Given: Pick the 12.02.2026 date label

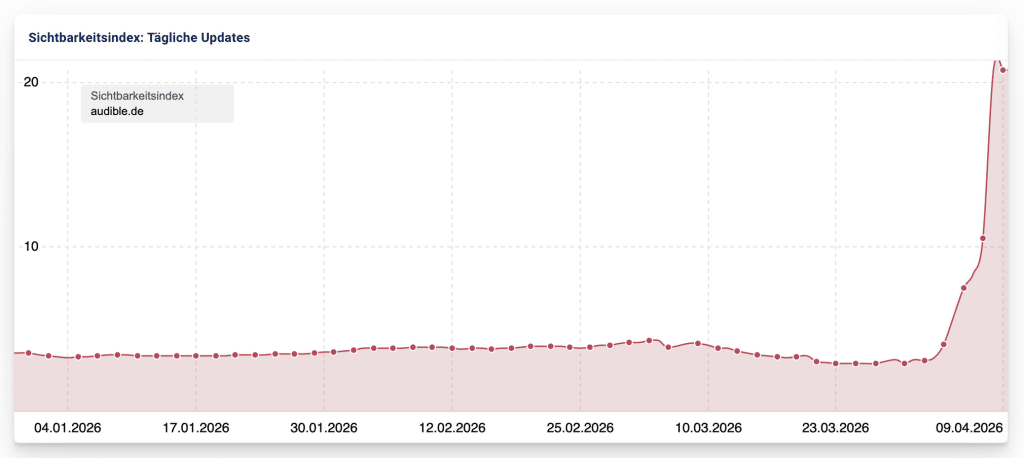Looking at the screenshot, I should click(x=452, y=427).
